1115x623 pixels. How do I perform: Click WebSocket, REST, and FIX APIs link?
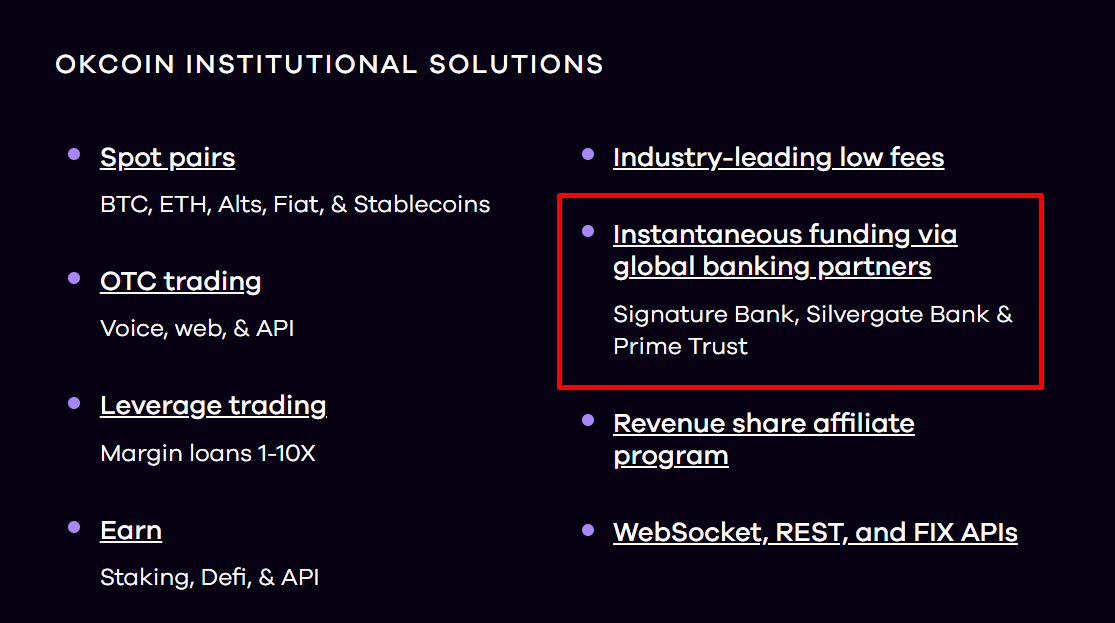815,532
